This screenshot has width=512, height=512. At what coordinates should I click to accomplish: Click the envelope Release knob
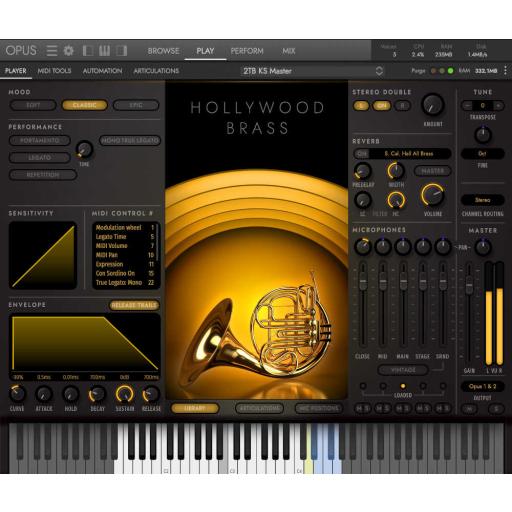(151, 394)
